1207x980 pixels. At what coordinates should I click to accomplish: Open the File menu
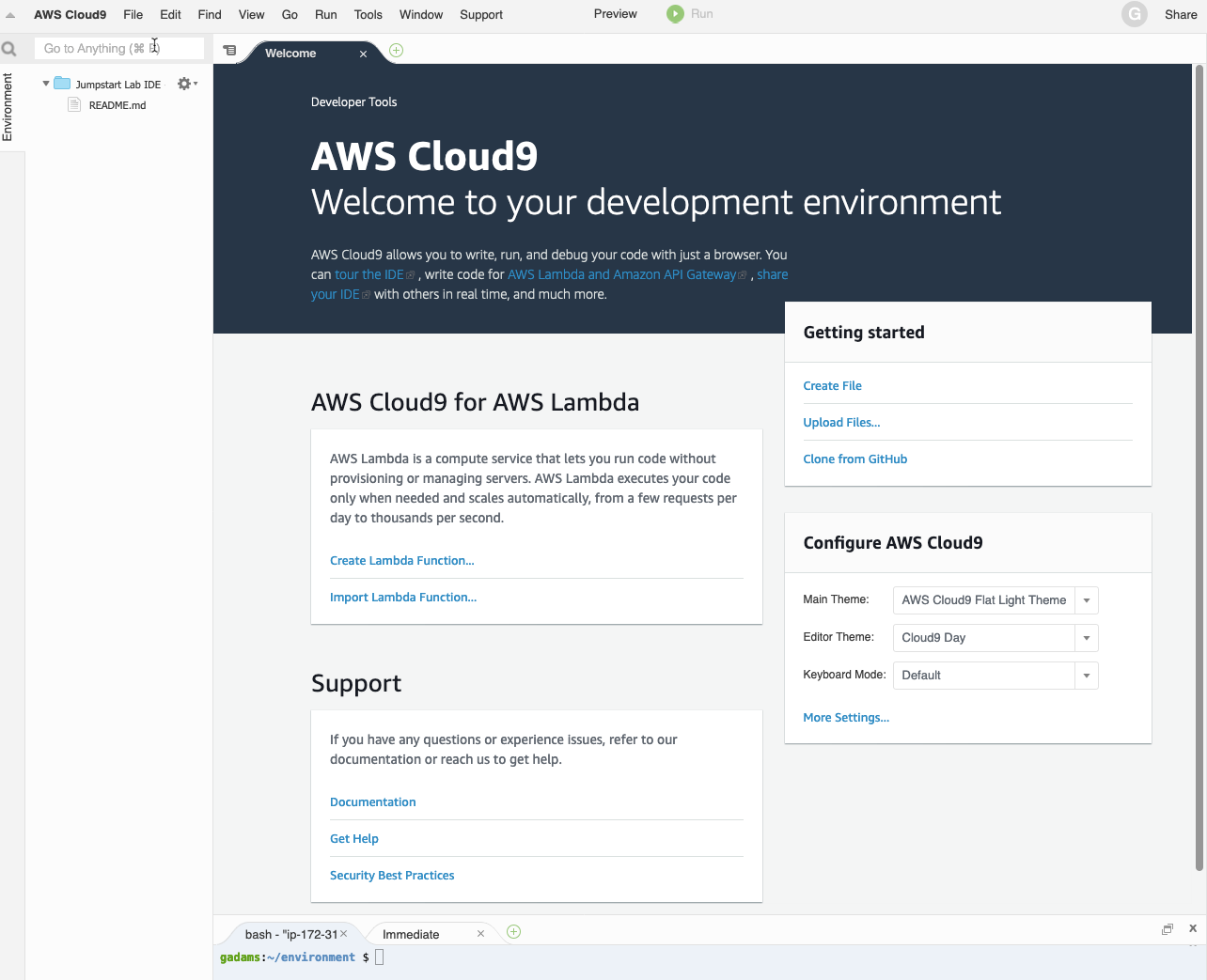point(133,15)
